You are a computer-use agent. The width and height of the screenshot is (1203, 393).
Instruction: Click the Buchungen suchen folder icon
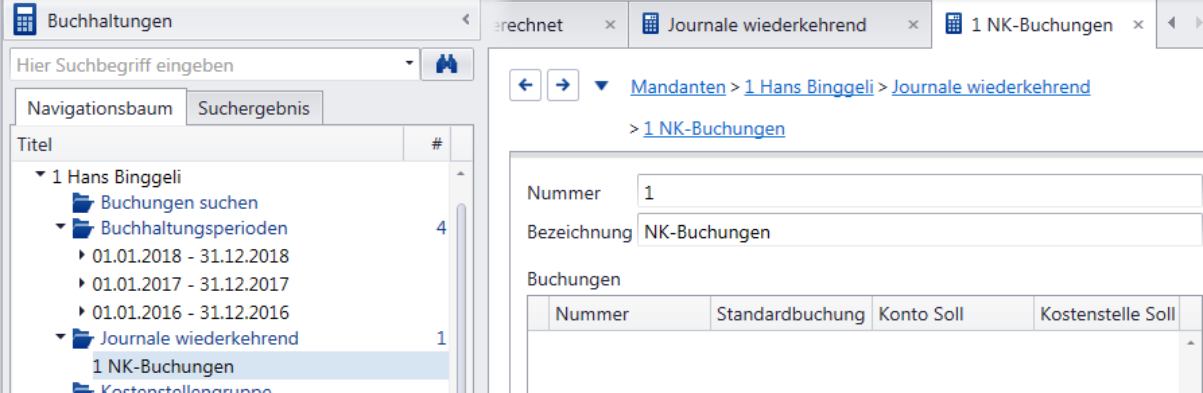pos(83,203)
